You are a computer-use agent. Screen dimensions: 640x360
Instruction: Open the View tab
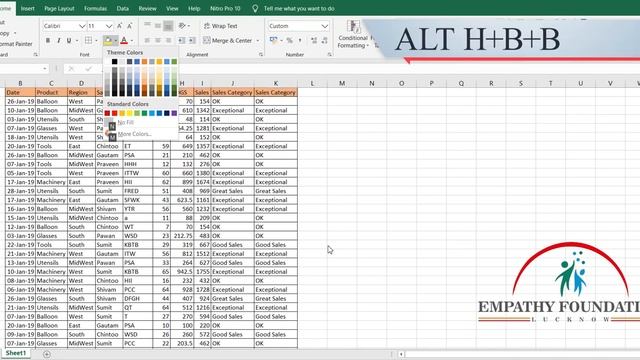coord(172,8)
